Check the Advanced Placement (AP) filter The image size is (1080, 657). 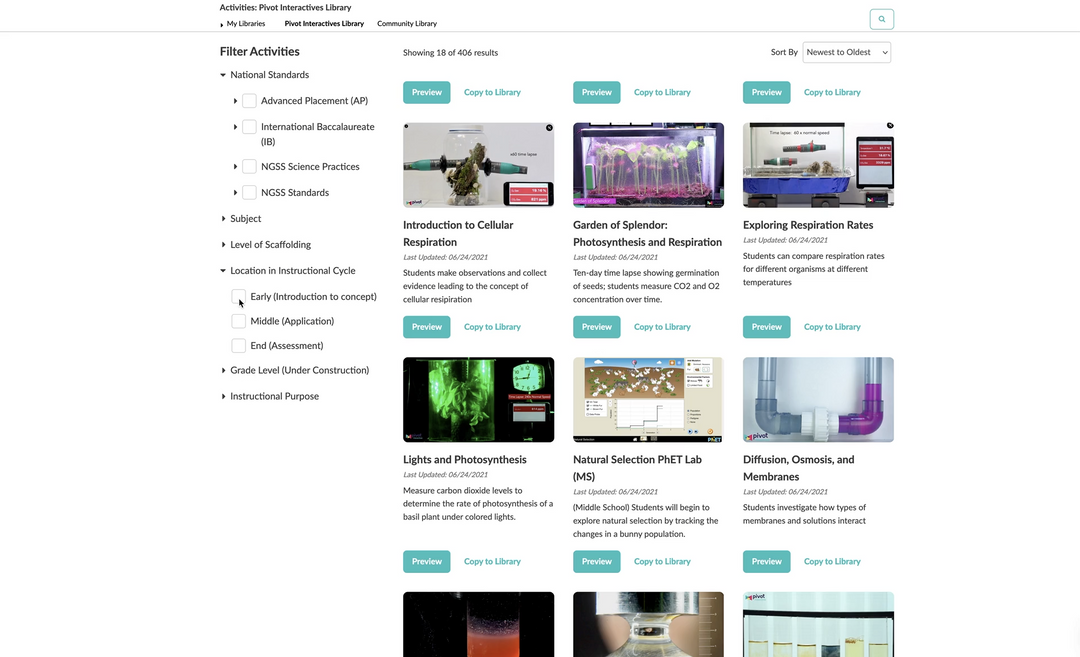(249, 100)
